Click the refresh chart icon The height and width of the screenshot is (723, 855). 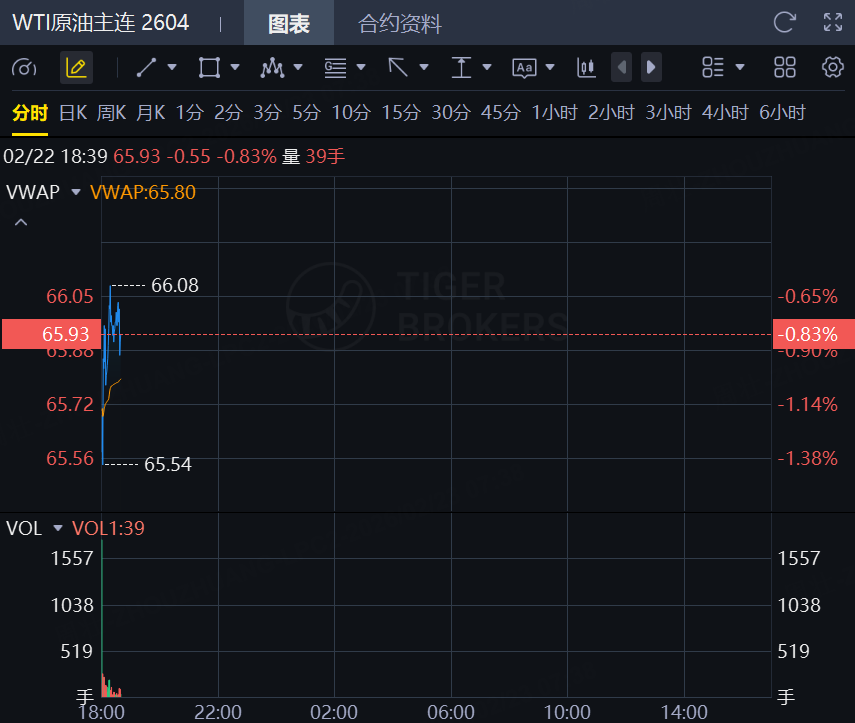point(785,22)
